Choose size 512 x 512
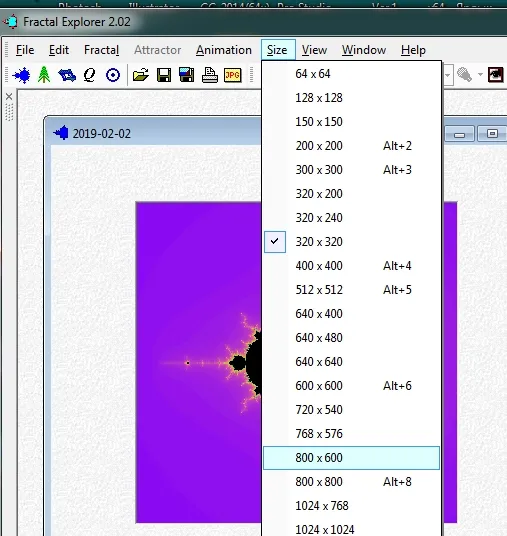This screenshot has width=507, height=536. tap(351, 290)
